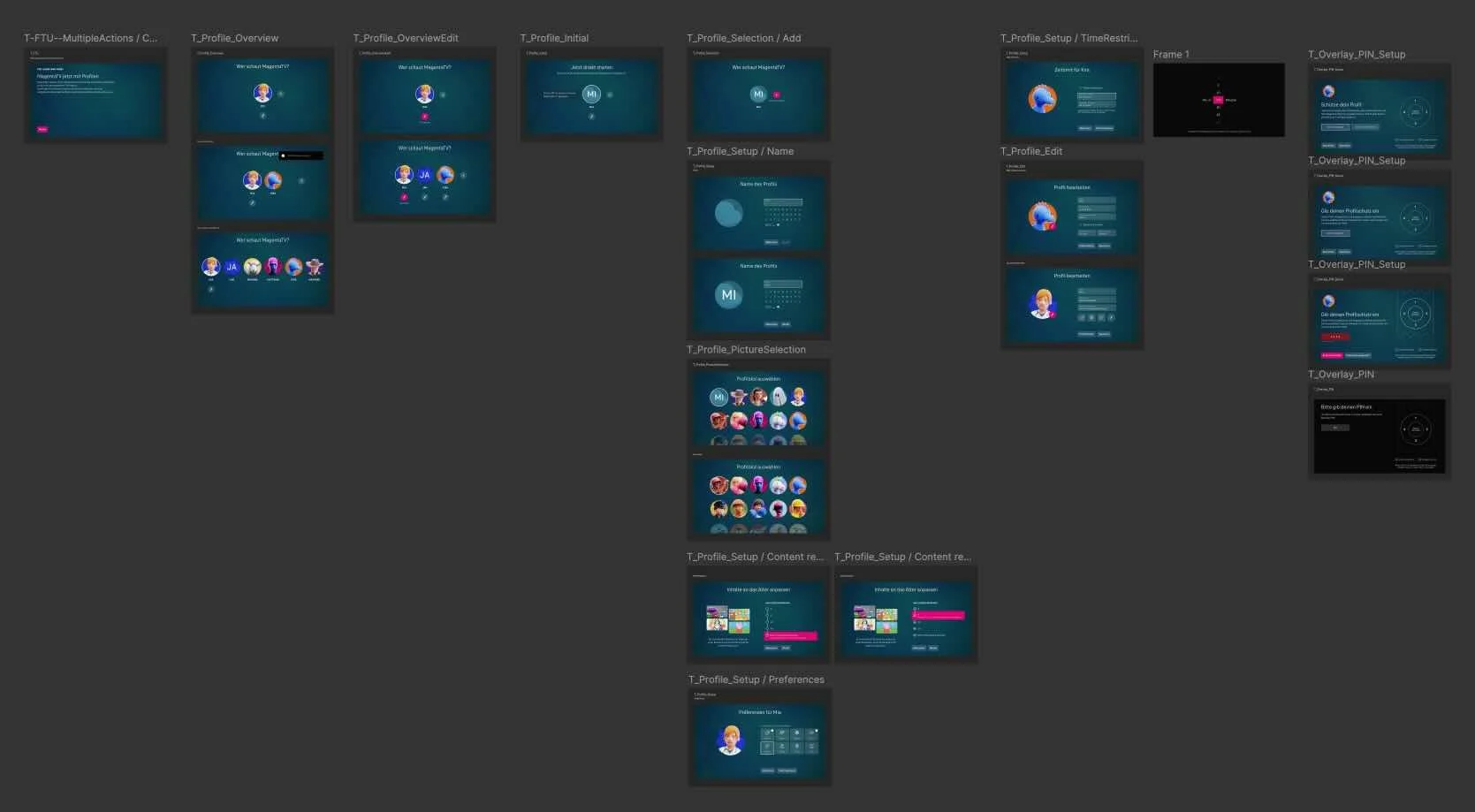Select the Frame 1 label
1475x812 pixels.
[x=1171, y=55]
